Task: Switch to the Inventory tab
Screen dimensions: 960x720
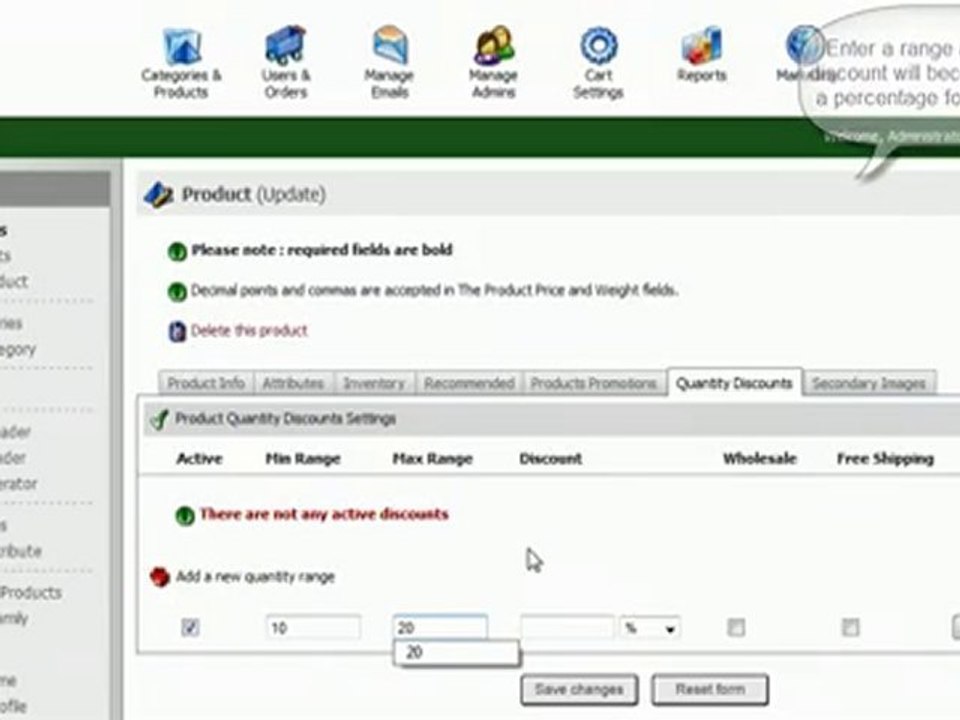Action: (374, 384)
